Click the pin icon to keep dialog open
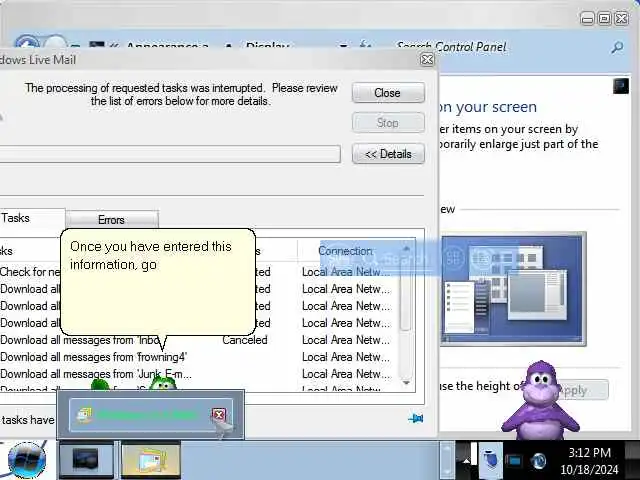640x480 pixels. click(416, 418)
